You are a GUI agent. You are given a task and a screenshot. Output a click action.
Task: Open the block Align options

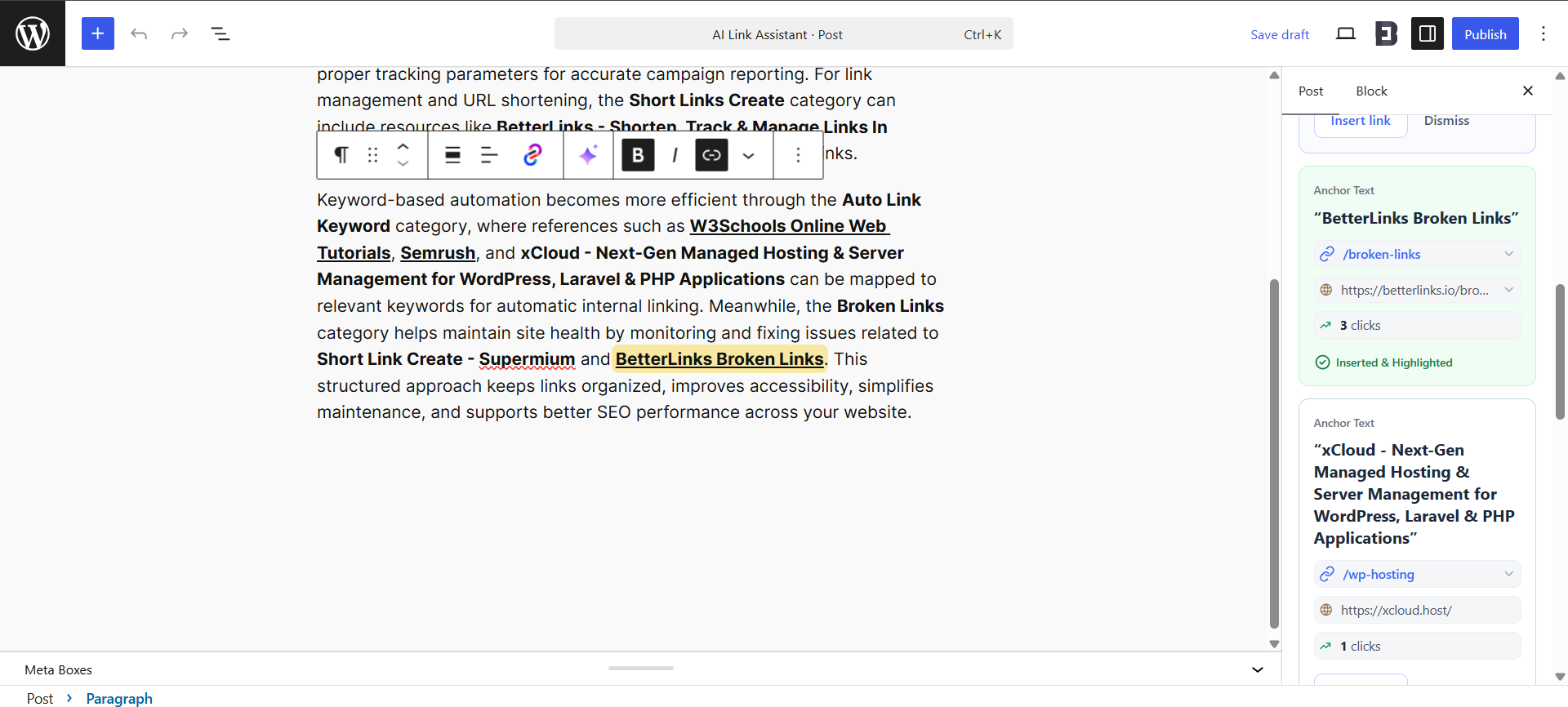pos(452,155)
